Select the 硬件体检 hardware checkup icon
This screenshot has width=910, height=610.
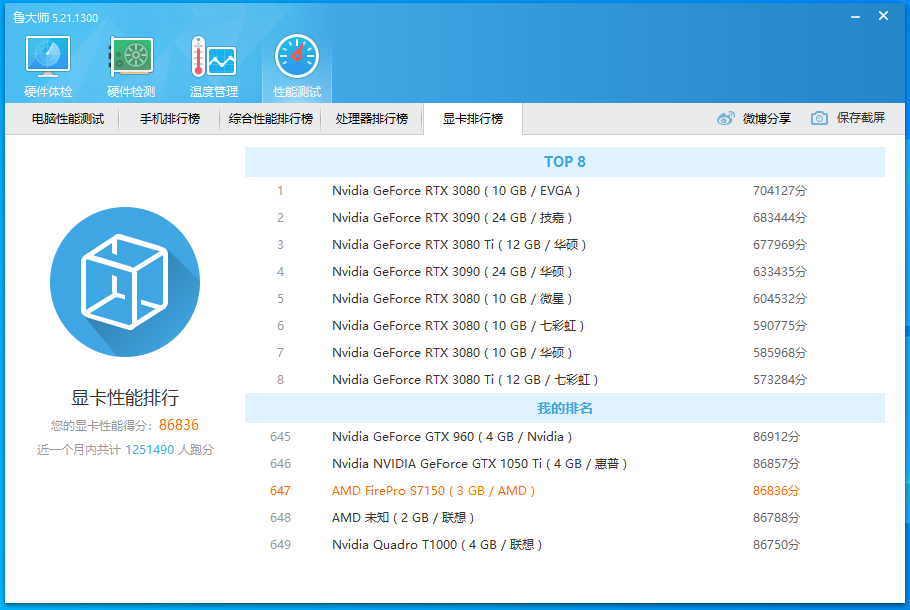tap(46, 57)
